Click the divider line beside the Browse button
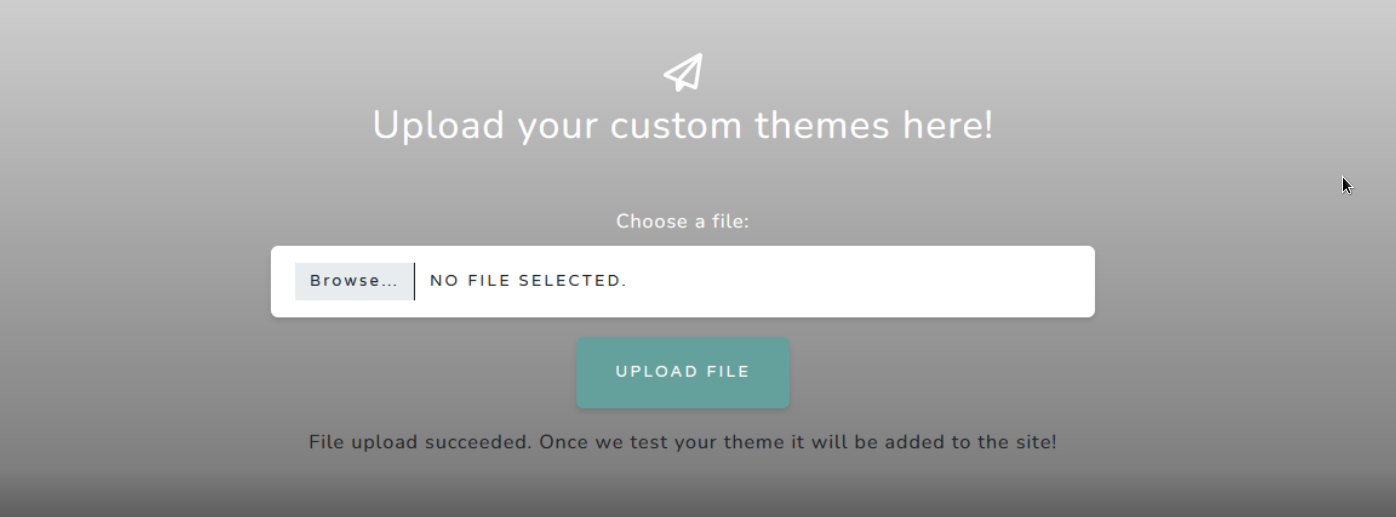This screenshot has height=517, width=1396. (414, 281)
